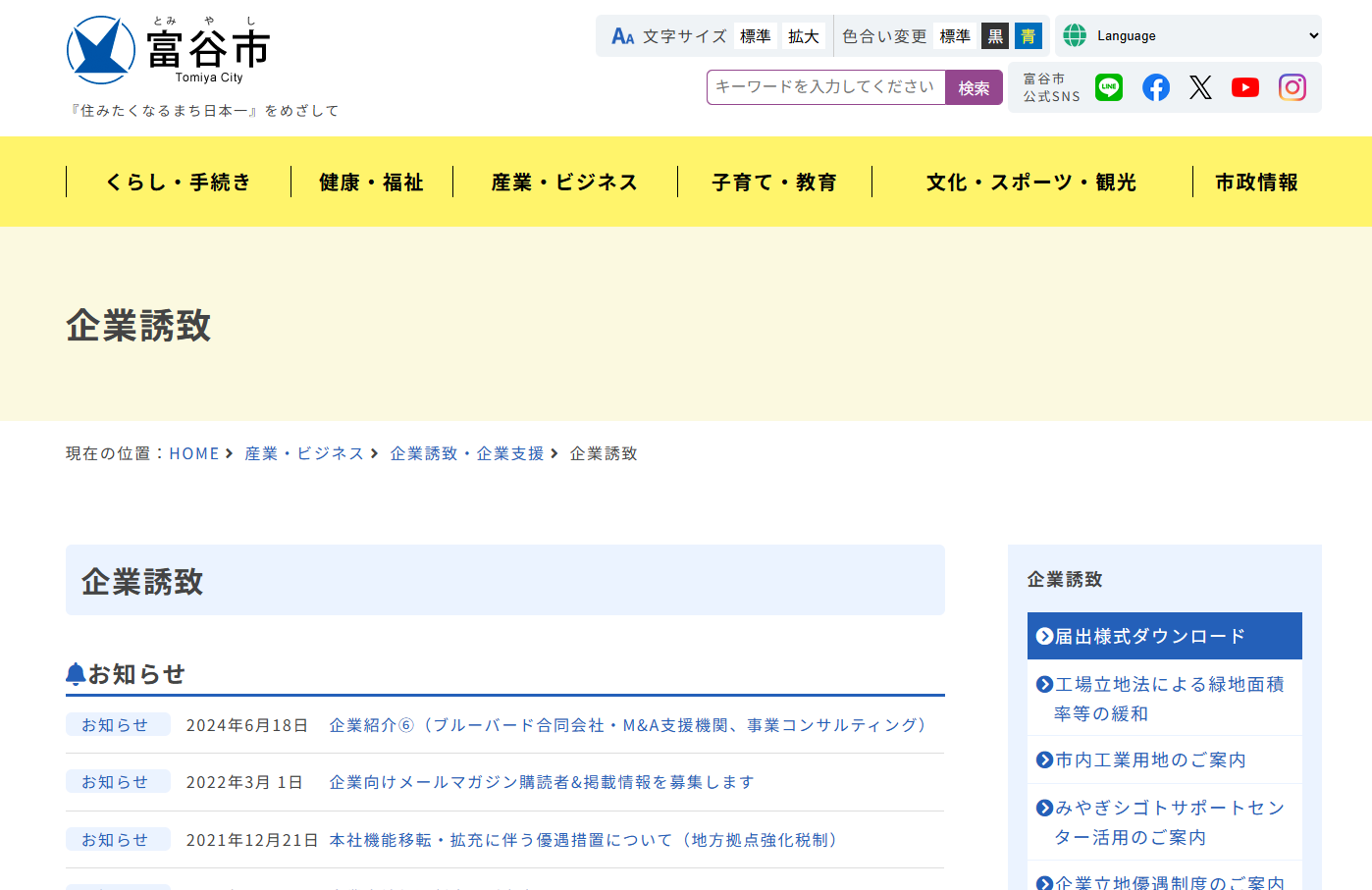The image size is (1372, 890).
Task: Go to HOME in breadcrumb
Action: [194, 453]
